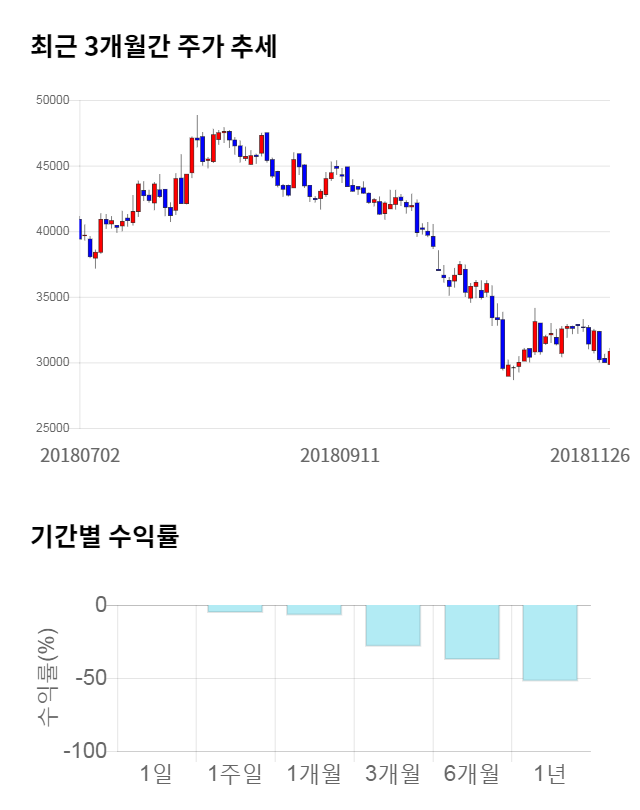Click the 1일 period axis label

tap(157, 773)
